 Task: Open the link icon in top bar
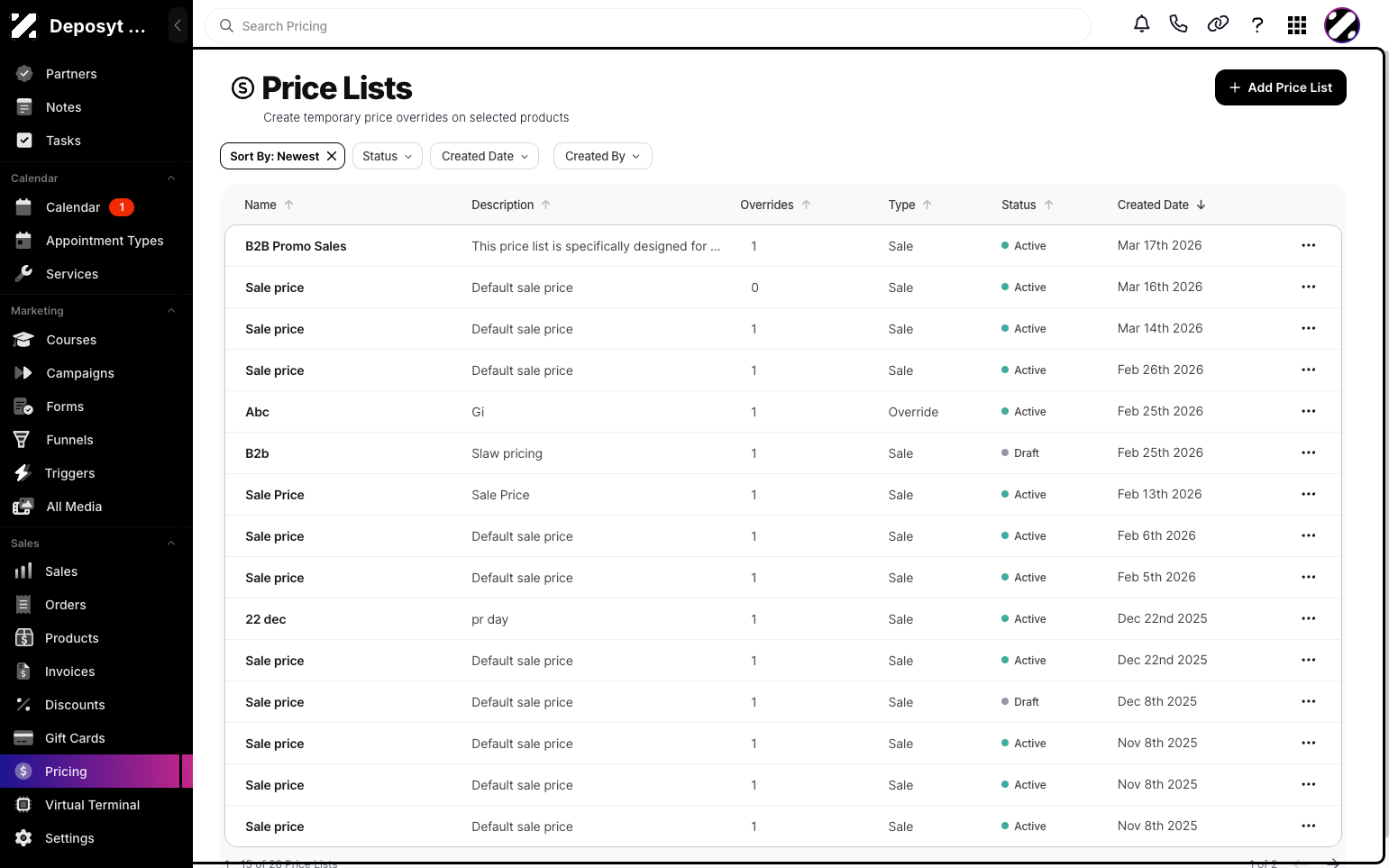point(1218,24)
